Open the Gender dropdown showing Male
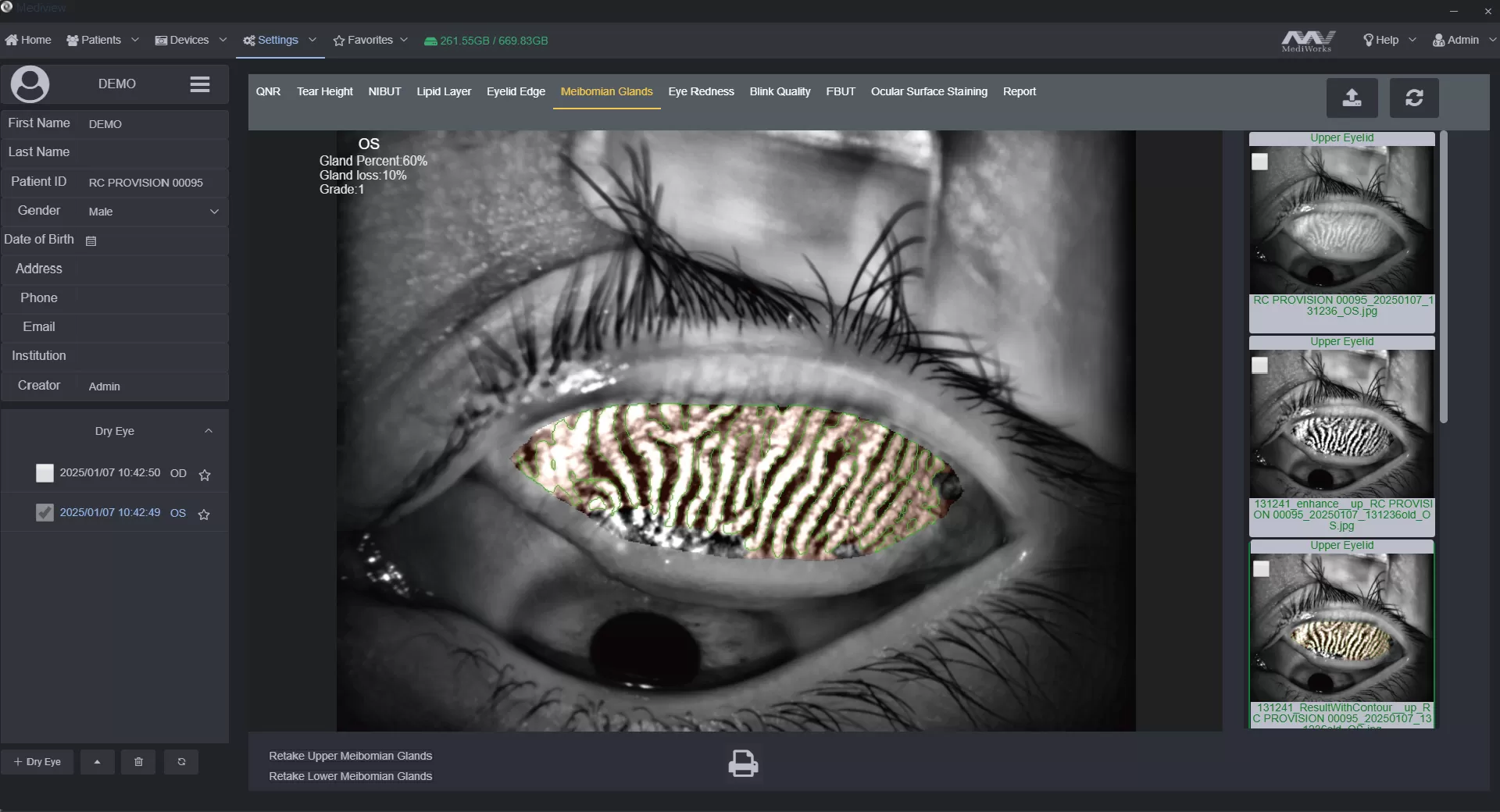This screenshot has height=812, width=1500. 214,211
